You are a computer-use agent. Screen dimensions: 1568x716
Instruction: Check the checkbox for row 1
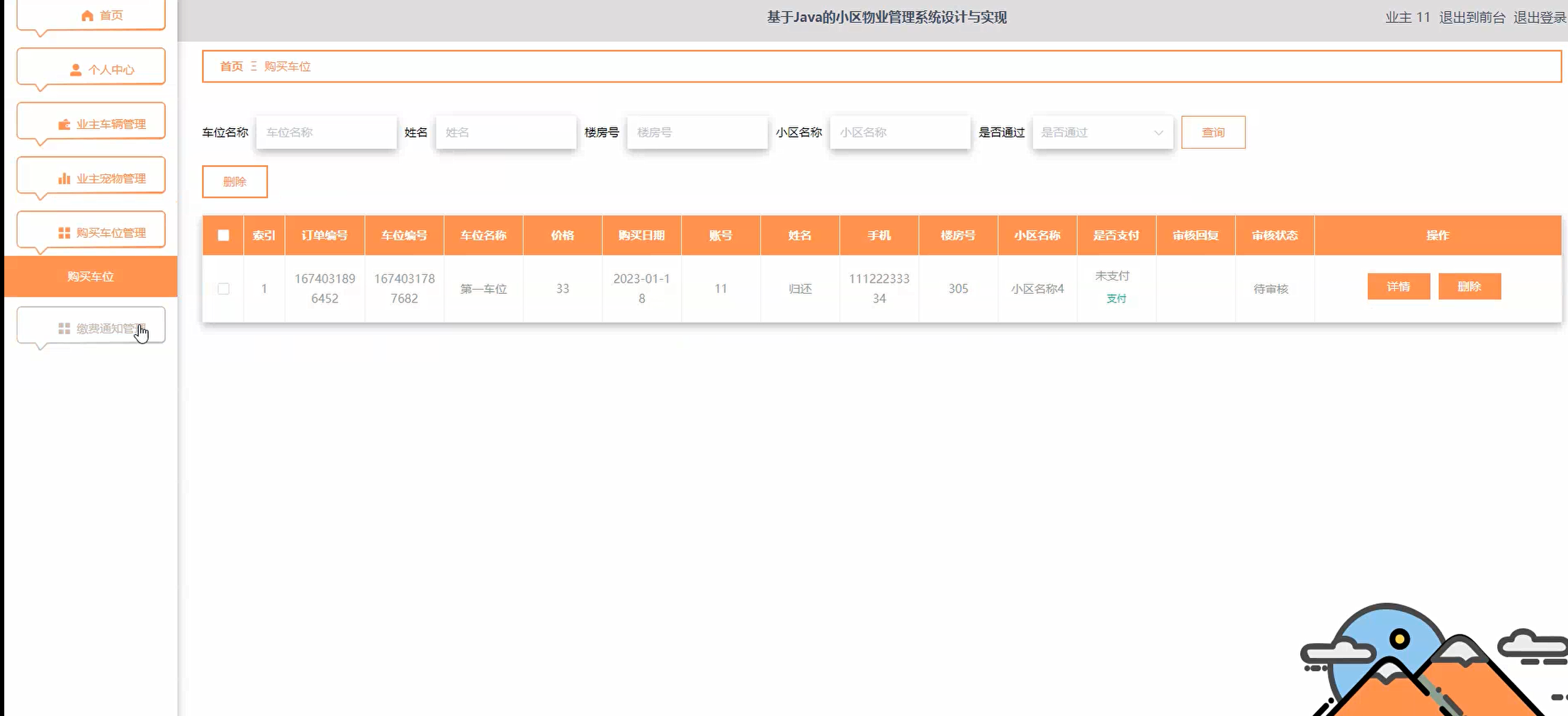224,289
